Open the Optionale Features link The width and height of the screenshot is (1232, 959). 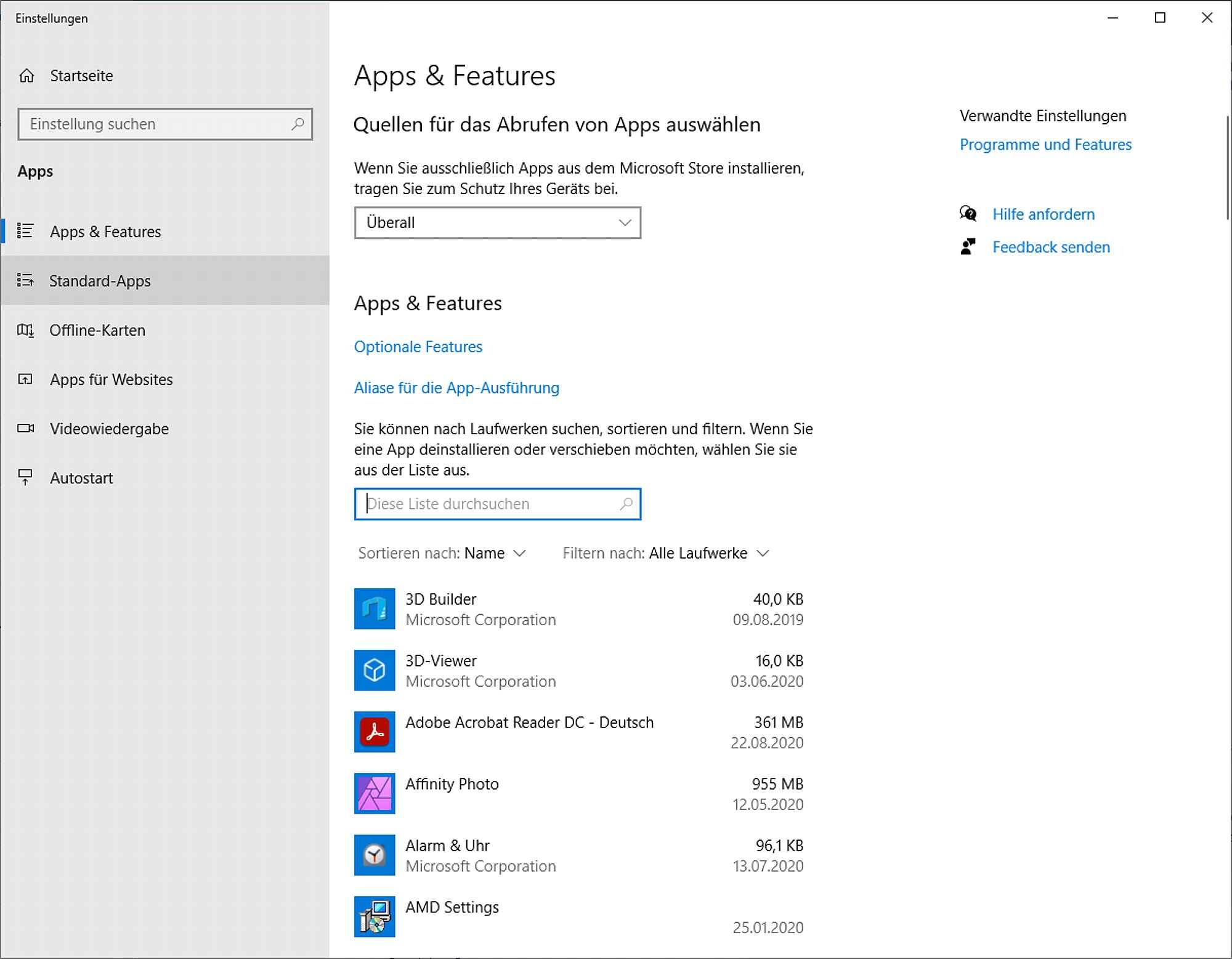[418, 346]
